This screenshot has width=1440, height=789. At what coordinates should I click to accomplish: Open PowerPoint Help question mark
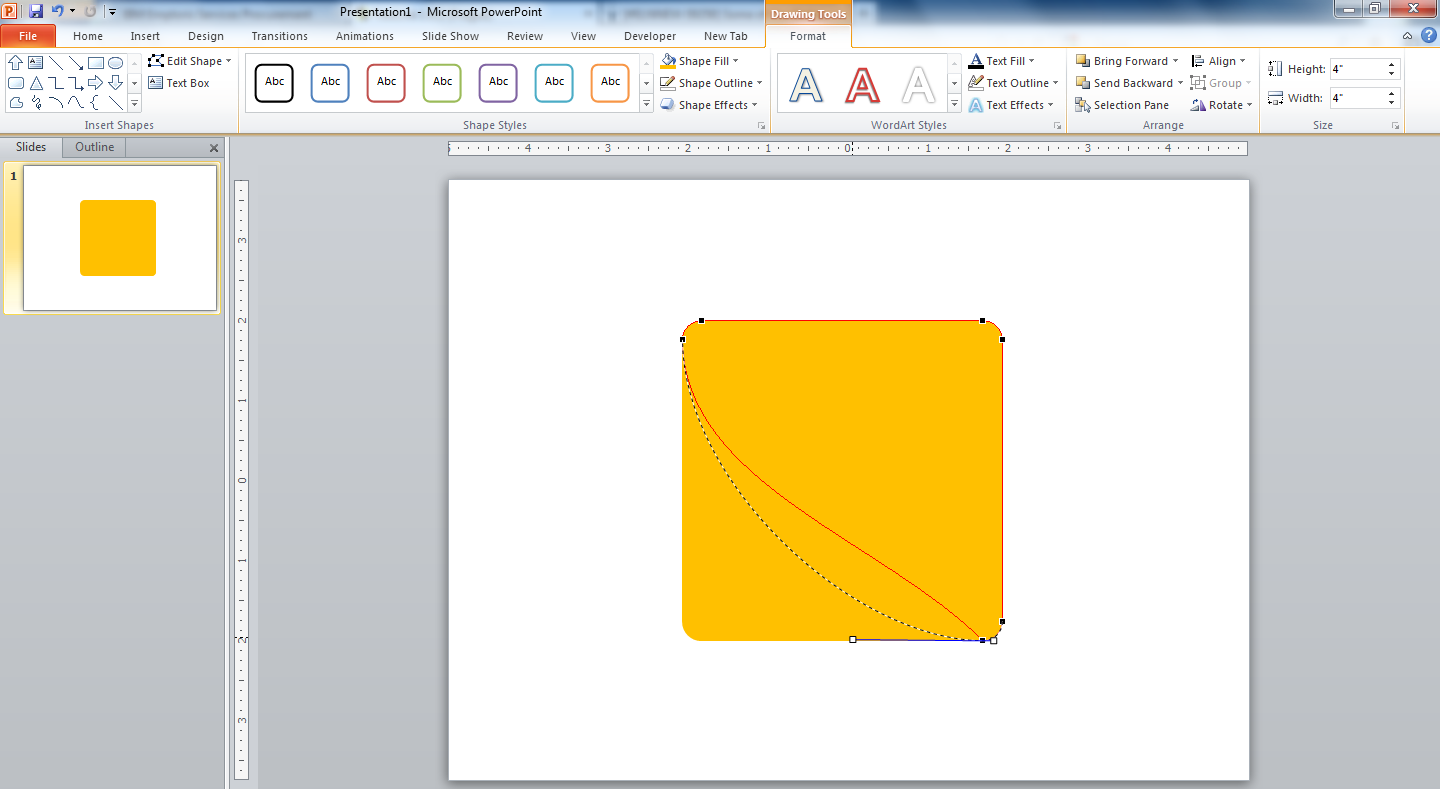point(1427,36)
